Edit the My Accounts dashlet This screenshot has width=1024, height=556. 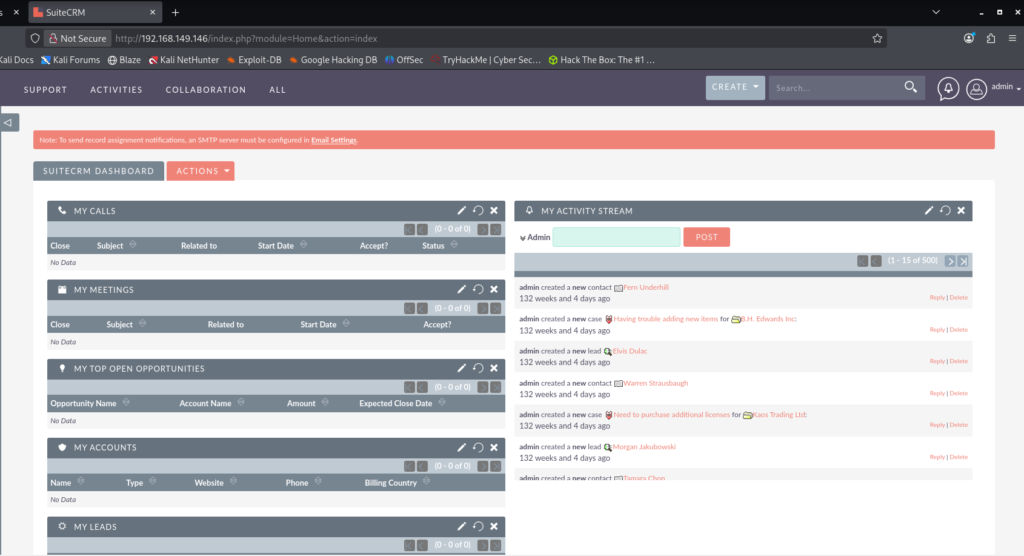(x=462, y=448)
